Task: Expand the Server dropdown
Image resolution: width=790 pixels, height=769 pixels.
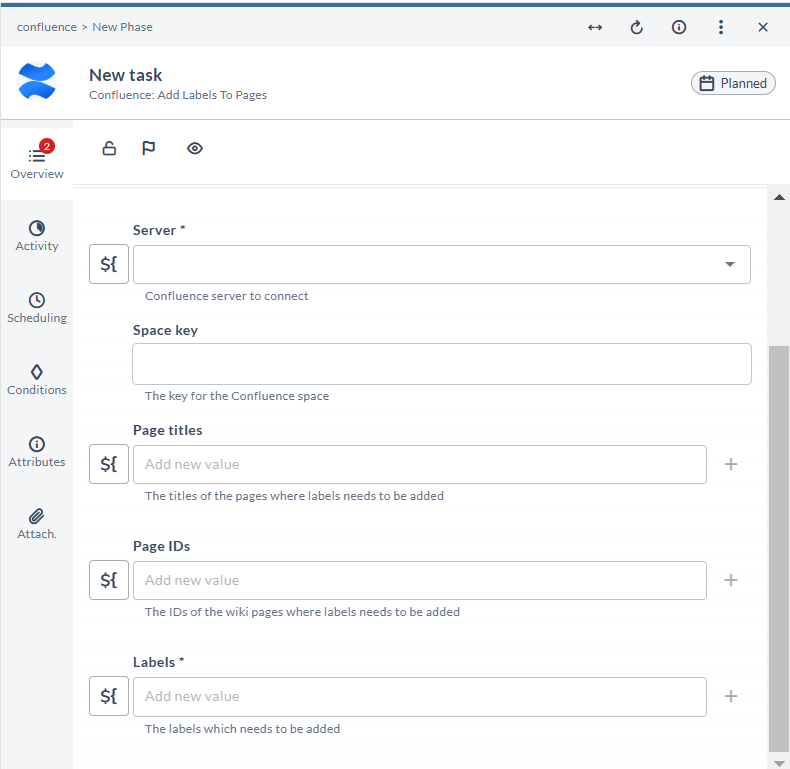Action: click(729, 265)
